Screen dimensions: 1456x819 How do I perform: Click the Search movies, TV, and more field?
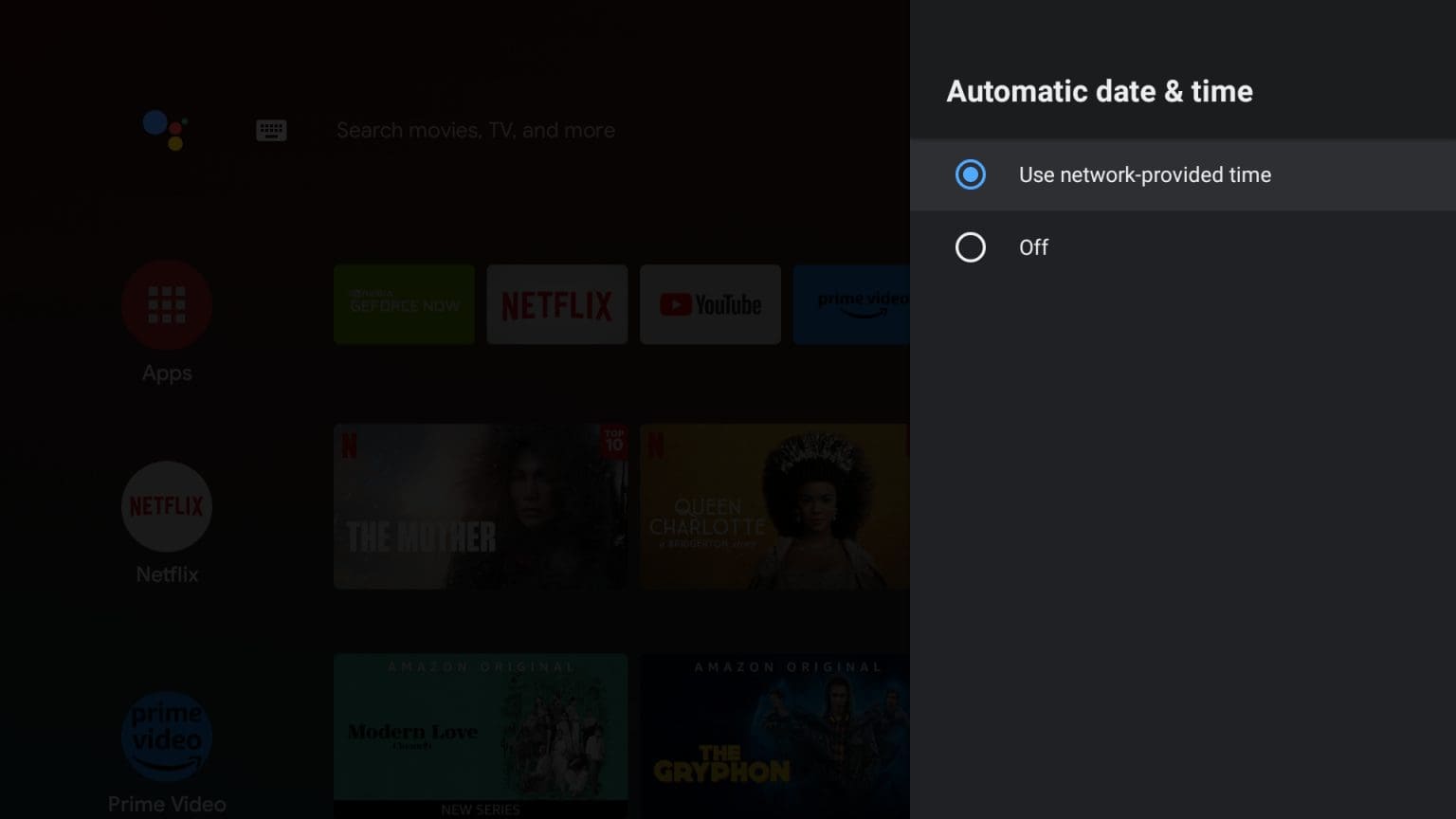point(475,131)
